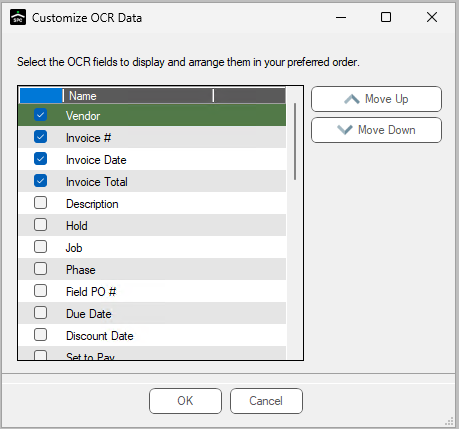Viewport: 459px width, 429px height.
Task: Minimize the Customize OCR Data window
Action: point(341,17)
